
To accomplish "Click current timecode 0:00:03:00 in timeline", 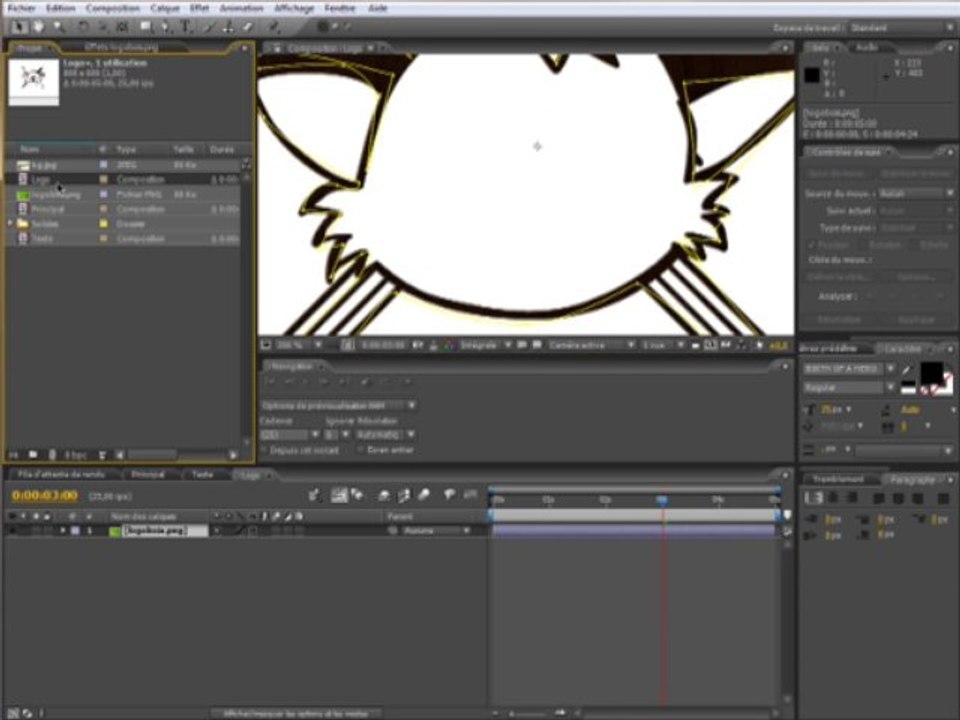I will 45,495.
